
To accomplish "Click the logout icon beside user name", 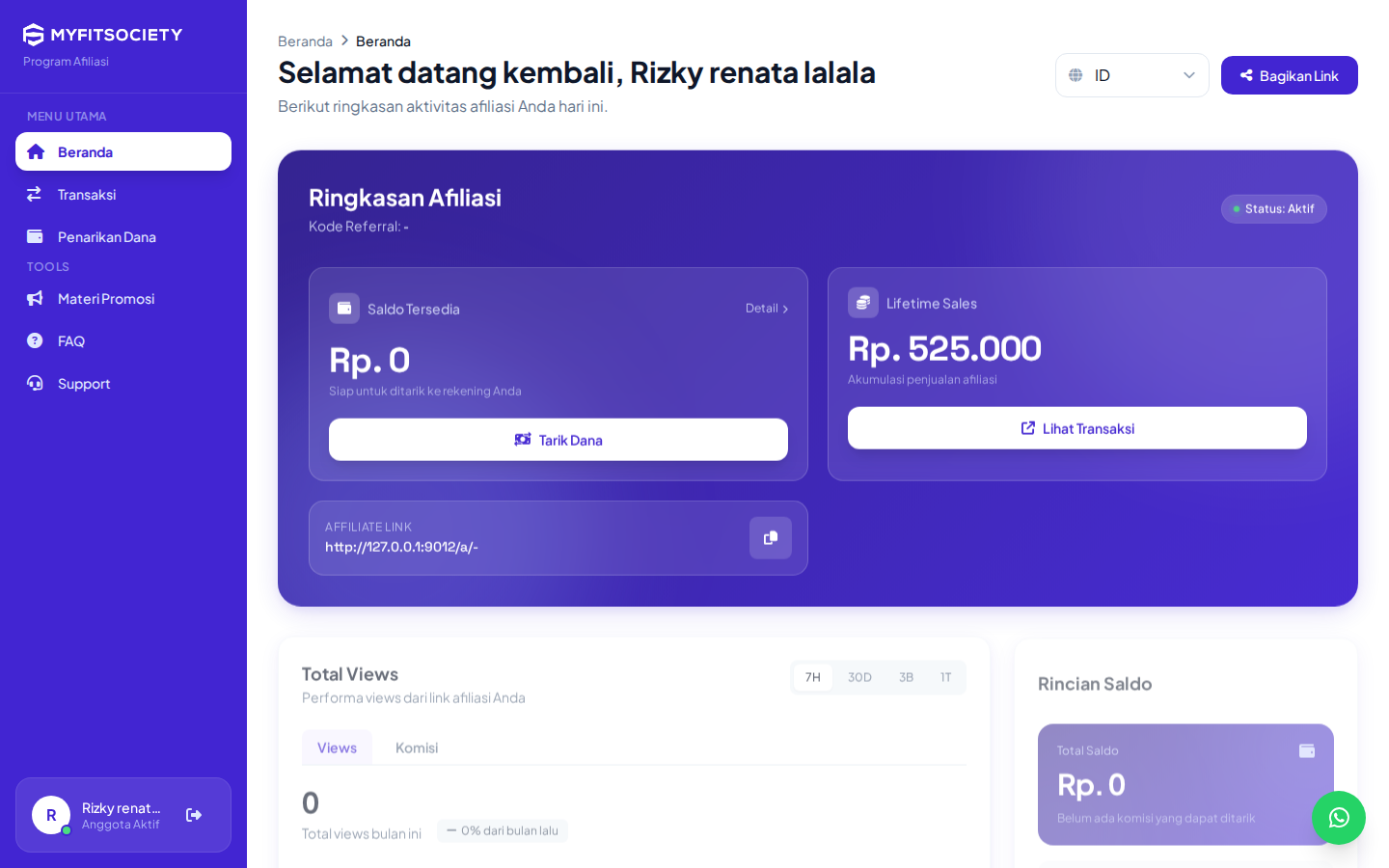I will point(194,815).
